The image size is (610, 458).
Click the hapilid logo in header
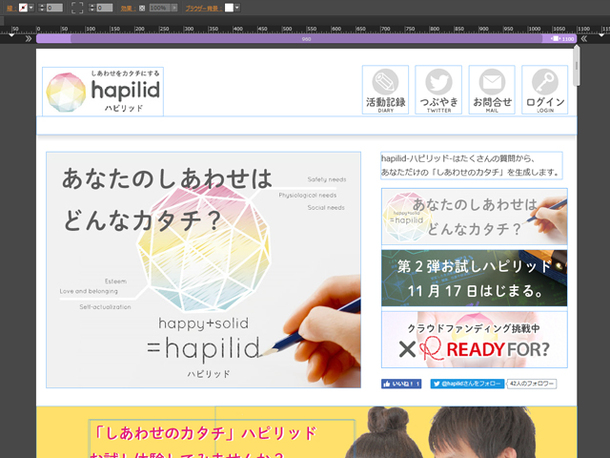(103, 92)
